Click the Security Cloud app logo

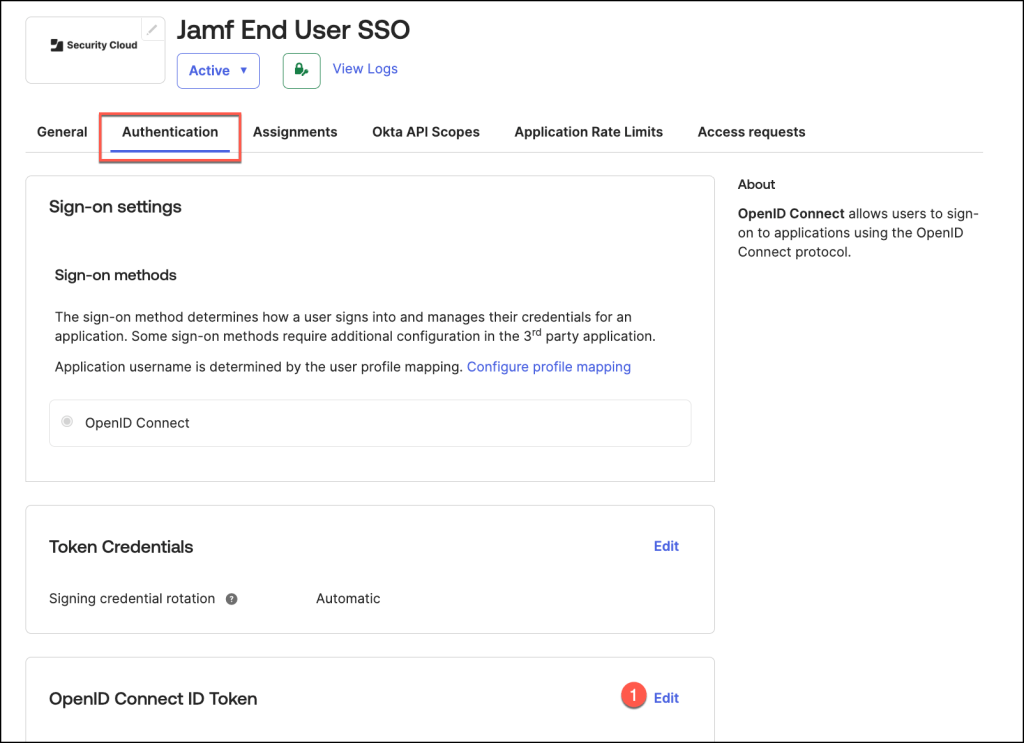[94, 46]
